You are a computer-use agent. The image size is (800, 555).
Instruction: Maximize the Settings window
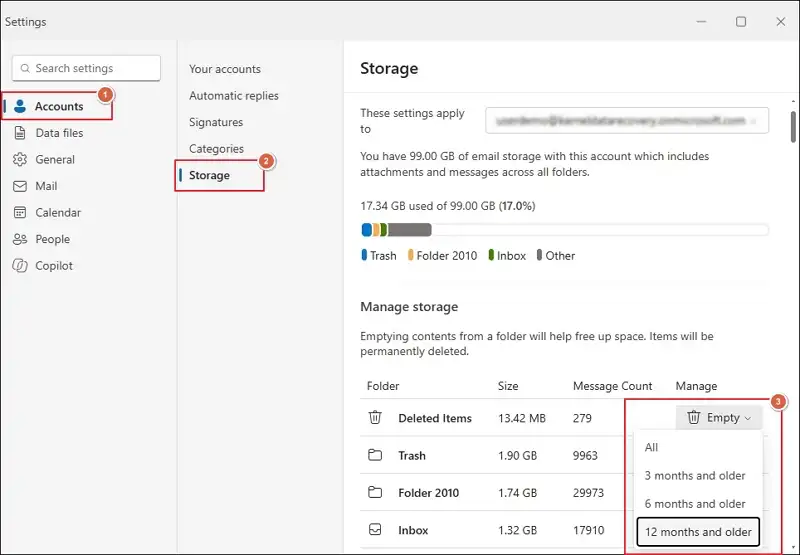coord(741,21)
